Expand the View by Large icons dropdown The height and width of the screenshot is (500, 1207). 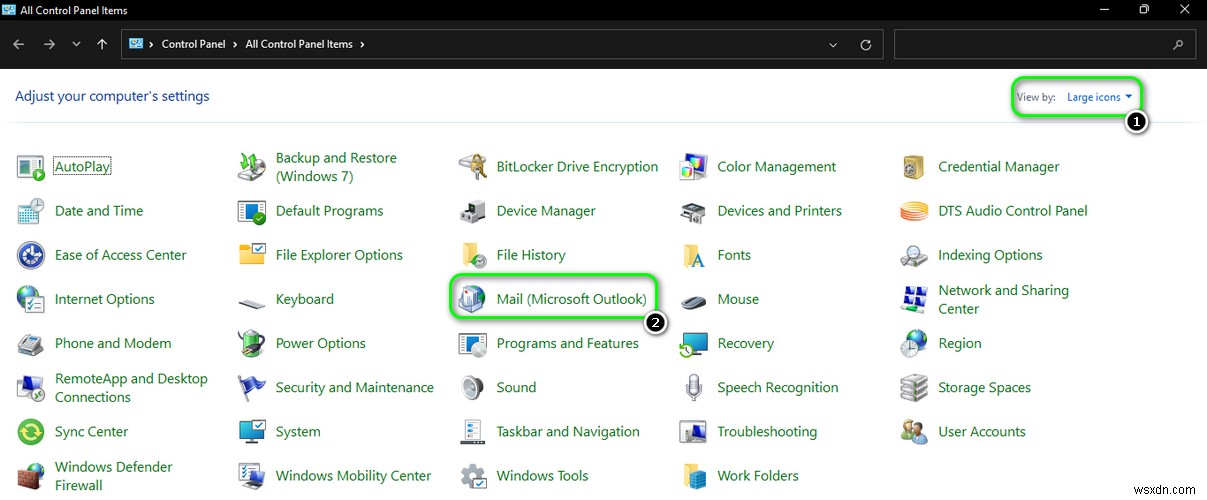1099,97
